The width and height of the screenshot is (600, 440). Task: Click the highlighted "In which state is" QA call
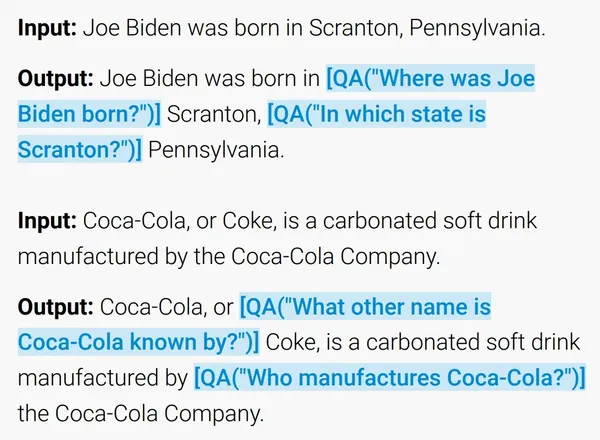[377, 114]
